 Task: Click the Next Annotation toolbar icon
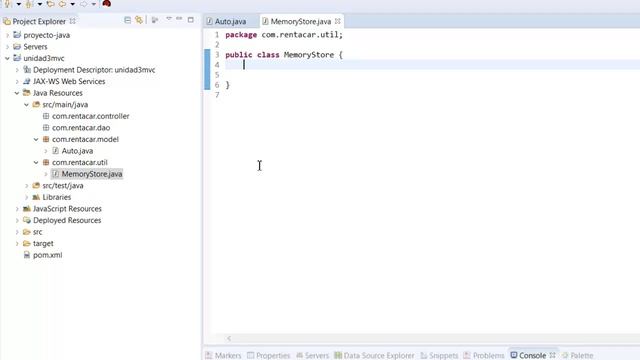[x=8, y=4]
